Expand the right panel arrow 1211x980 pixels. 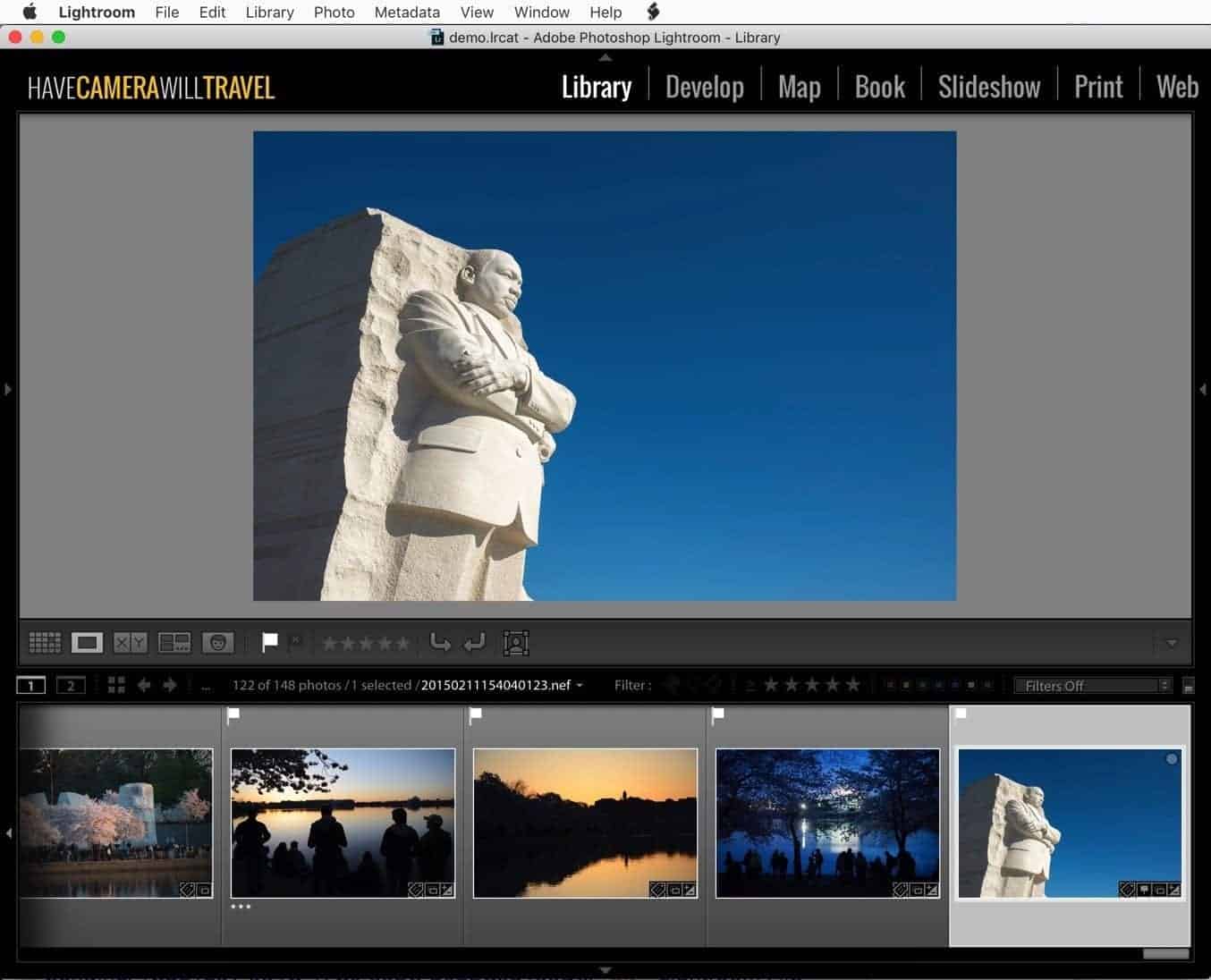point(1203,389)
